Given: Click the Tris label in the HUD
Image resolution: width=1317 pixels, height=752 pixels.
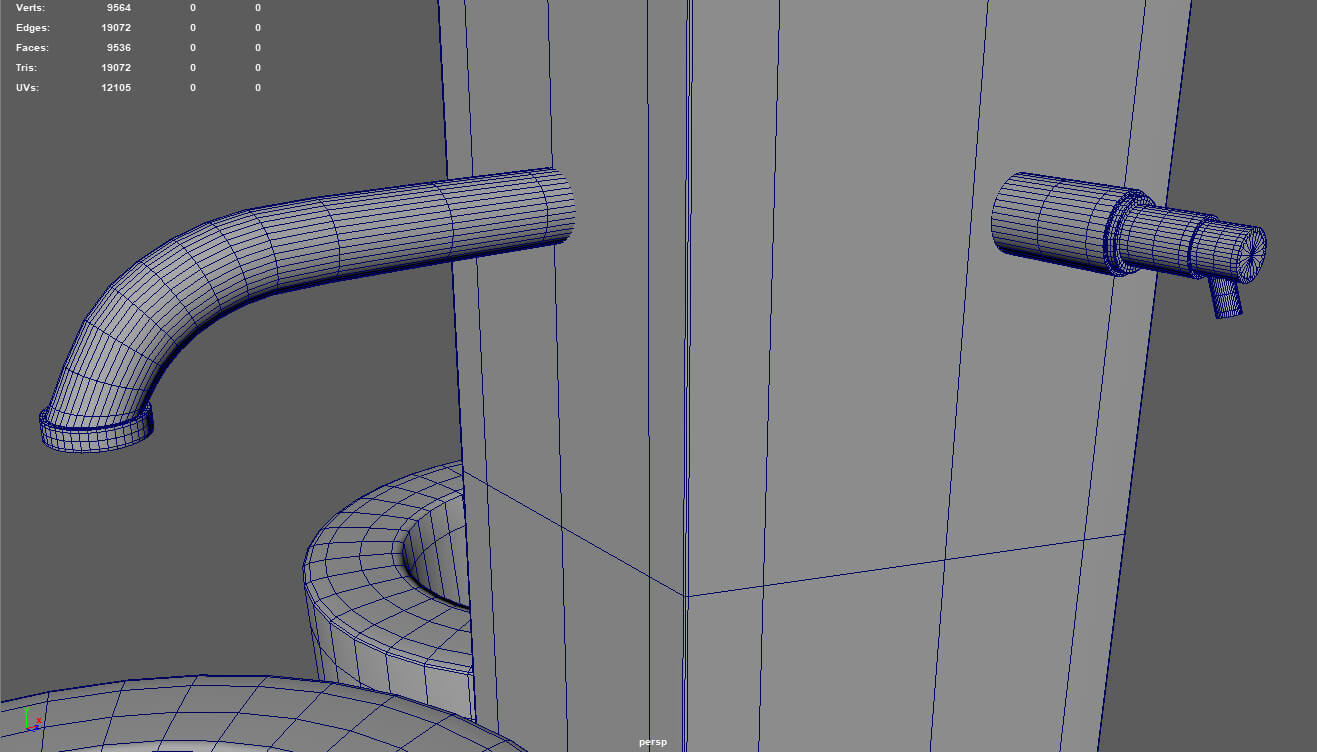Looking at the screenshot, I should [28, 68].
